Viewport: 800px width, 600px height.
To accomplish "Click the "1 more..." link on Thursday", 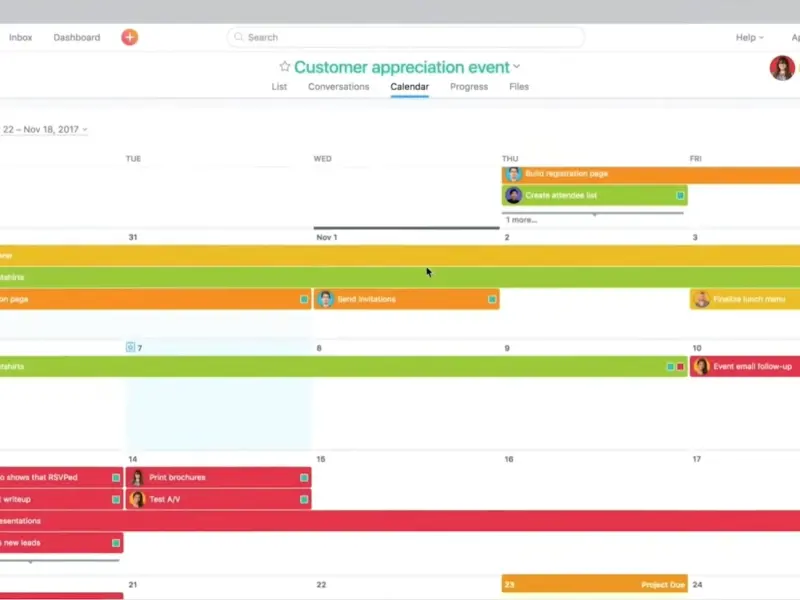I will 521,219.
